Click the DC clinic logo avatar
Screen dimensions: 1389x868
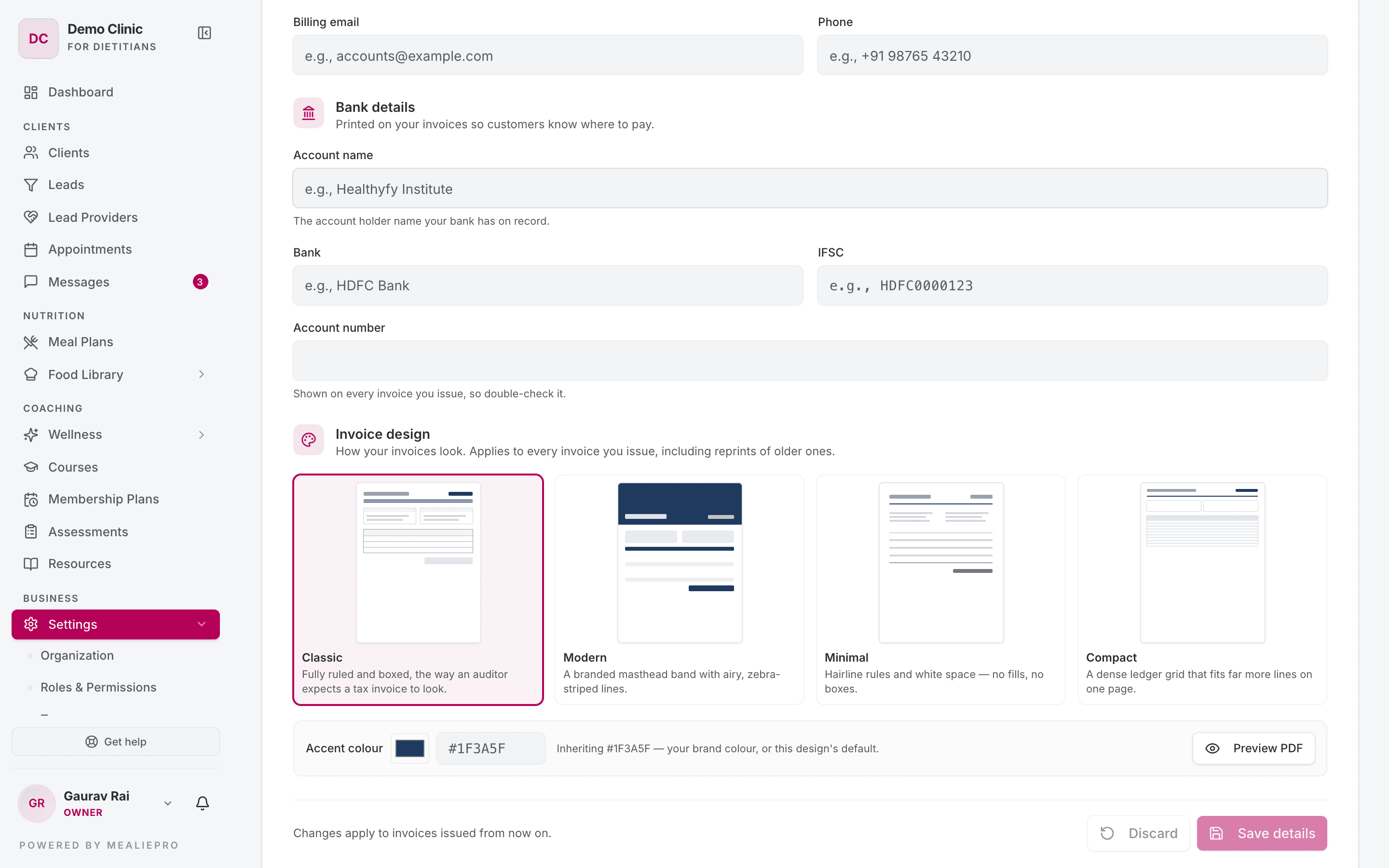(x=39, y=39)
